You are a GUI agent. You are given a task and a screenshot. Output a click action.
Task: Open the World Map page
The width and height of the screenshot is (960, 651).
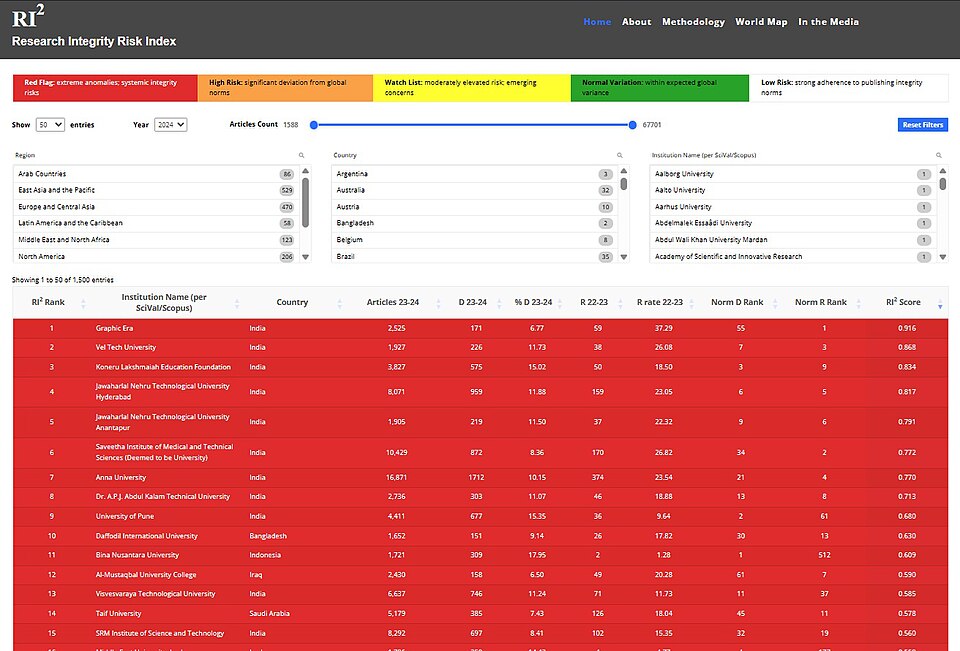(761, 22)
